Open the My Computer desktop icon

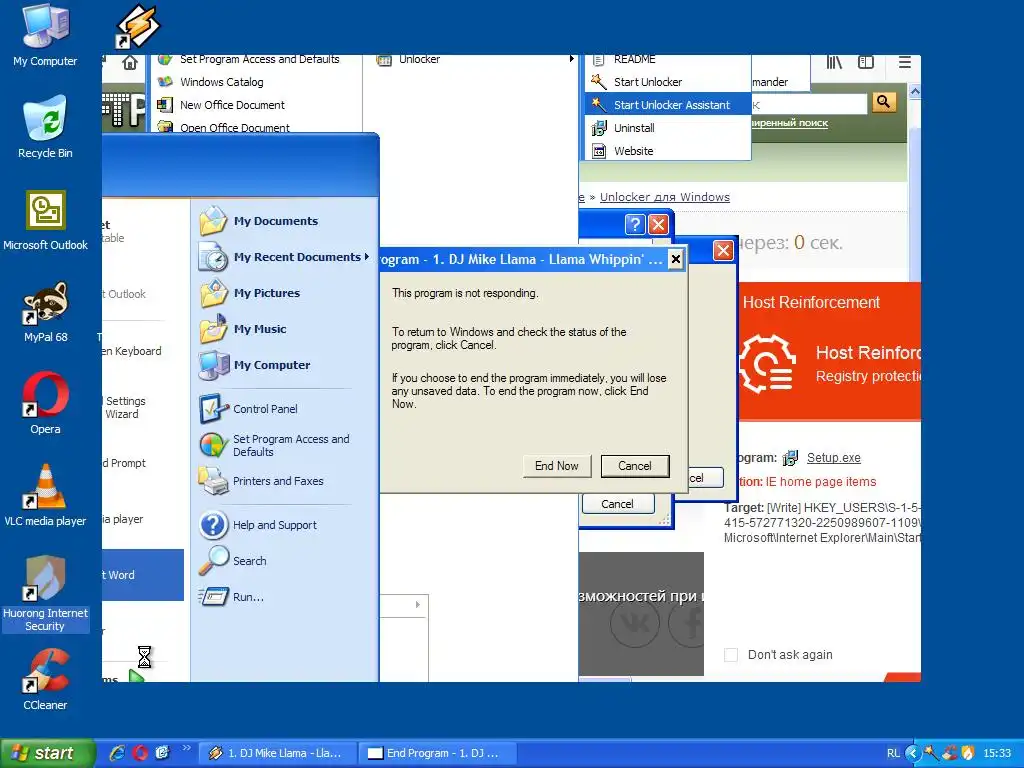pos(45,35)
